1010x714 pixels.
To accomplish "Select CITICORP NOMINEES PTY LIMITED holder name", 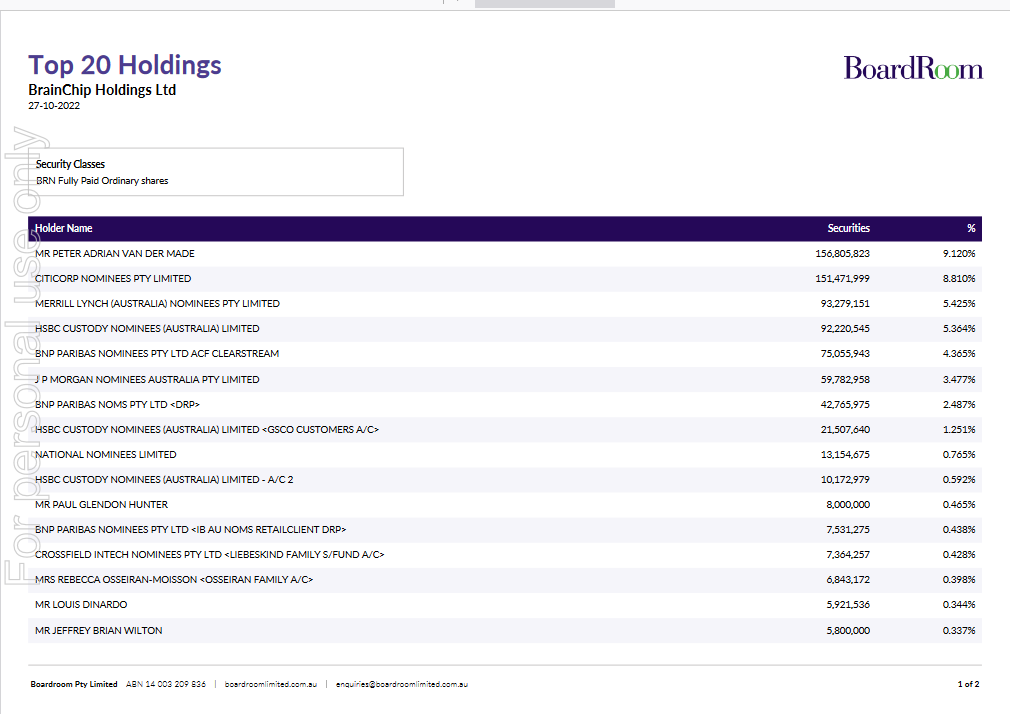I will coord(113,279).
